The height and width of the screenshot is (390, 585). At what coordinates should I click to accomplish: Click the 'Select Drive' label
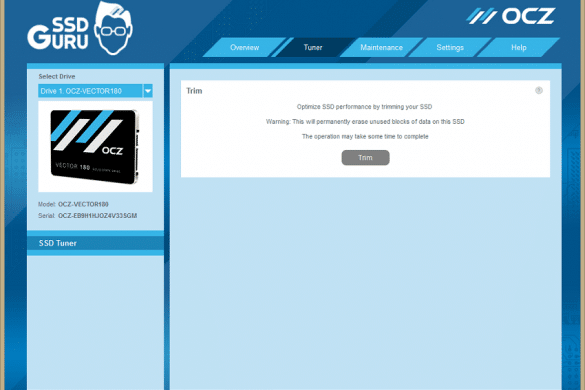[57, 76]
